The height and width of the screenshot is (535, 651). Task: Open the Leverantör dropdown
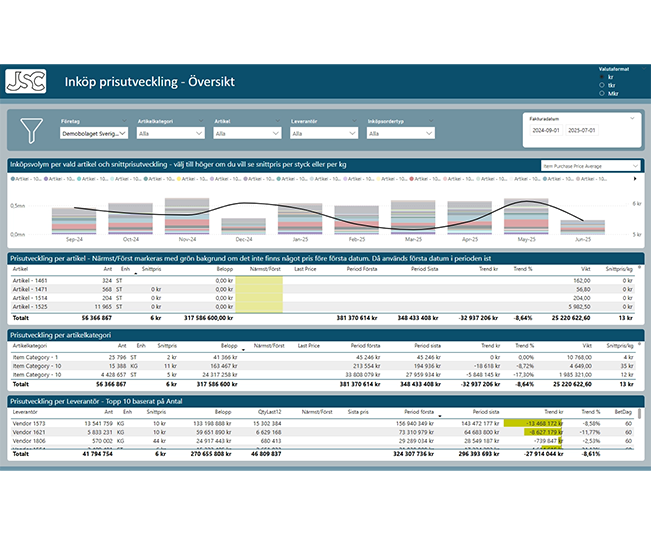tap(324, 133)
